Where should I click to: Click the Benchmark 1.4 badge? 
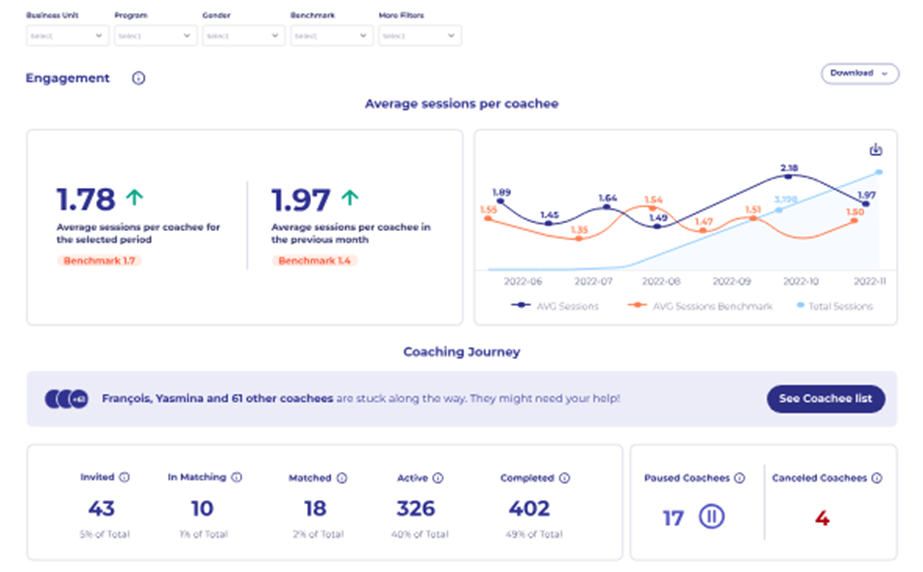click(314, 261)
